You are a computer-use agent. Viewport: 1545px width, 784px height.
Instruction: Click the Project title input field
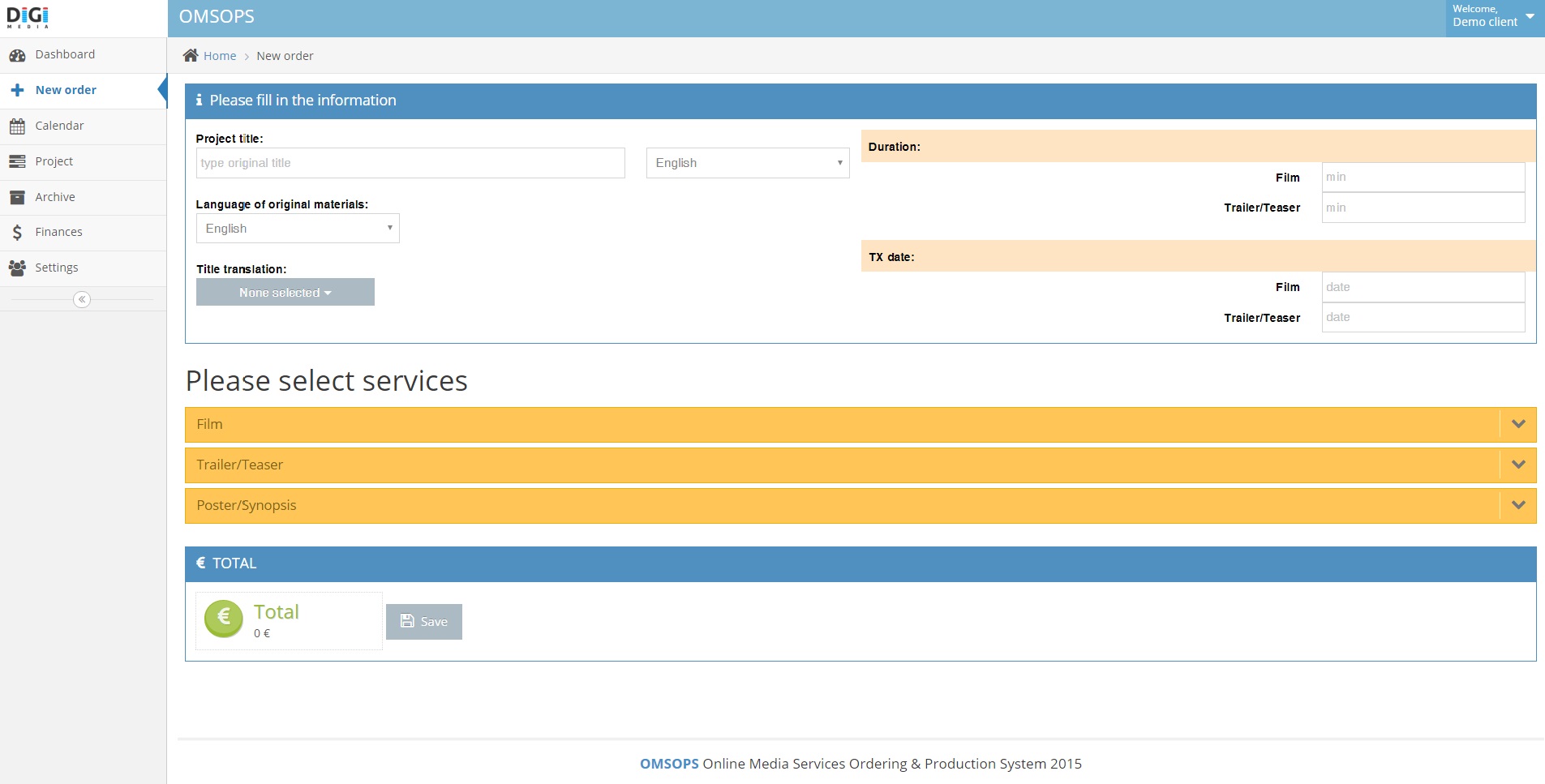click(410, 163)
